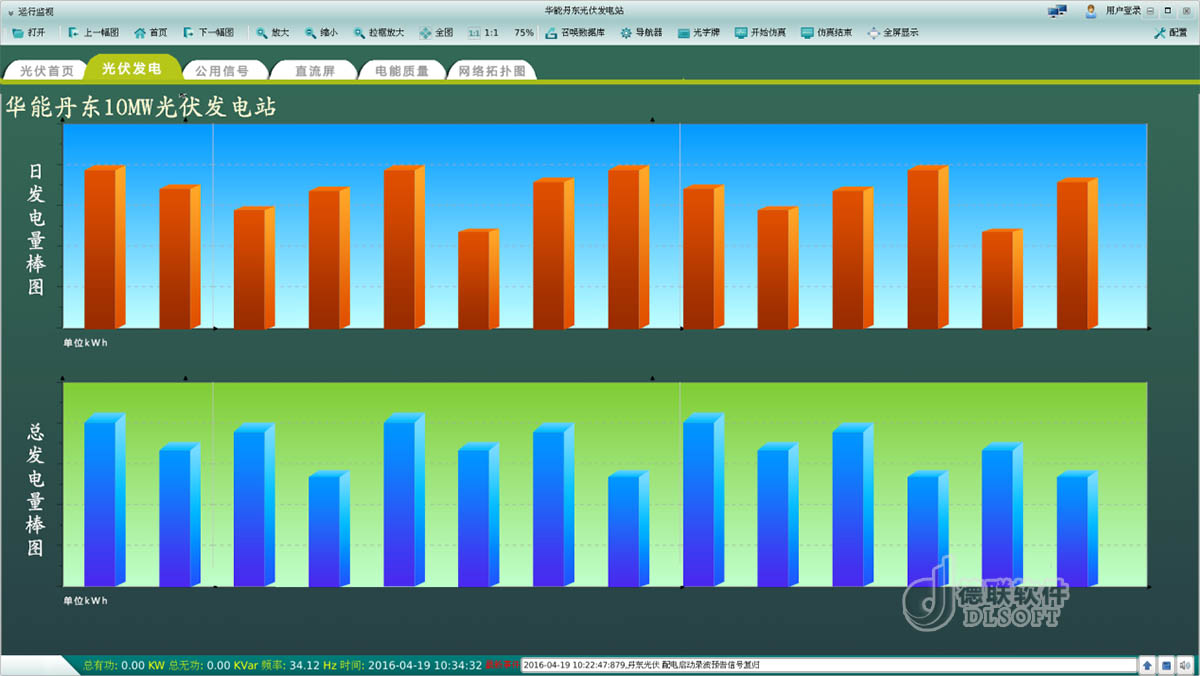Screen dimensions: 1200x676
Task: Open the 导航器 navigator panel
Action: 641,32
